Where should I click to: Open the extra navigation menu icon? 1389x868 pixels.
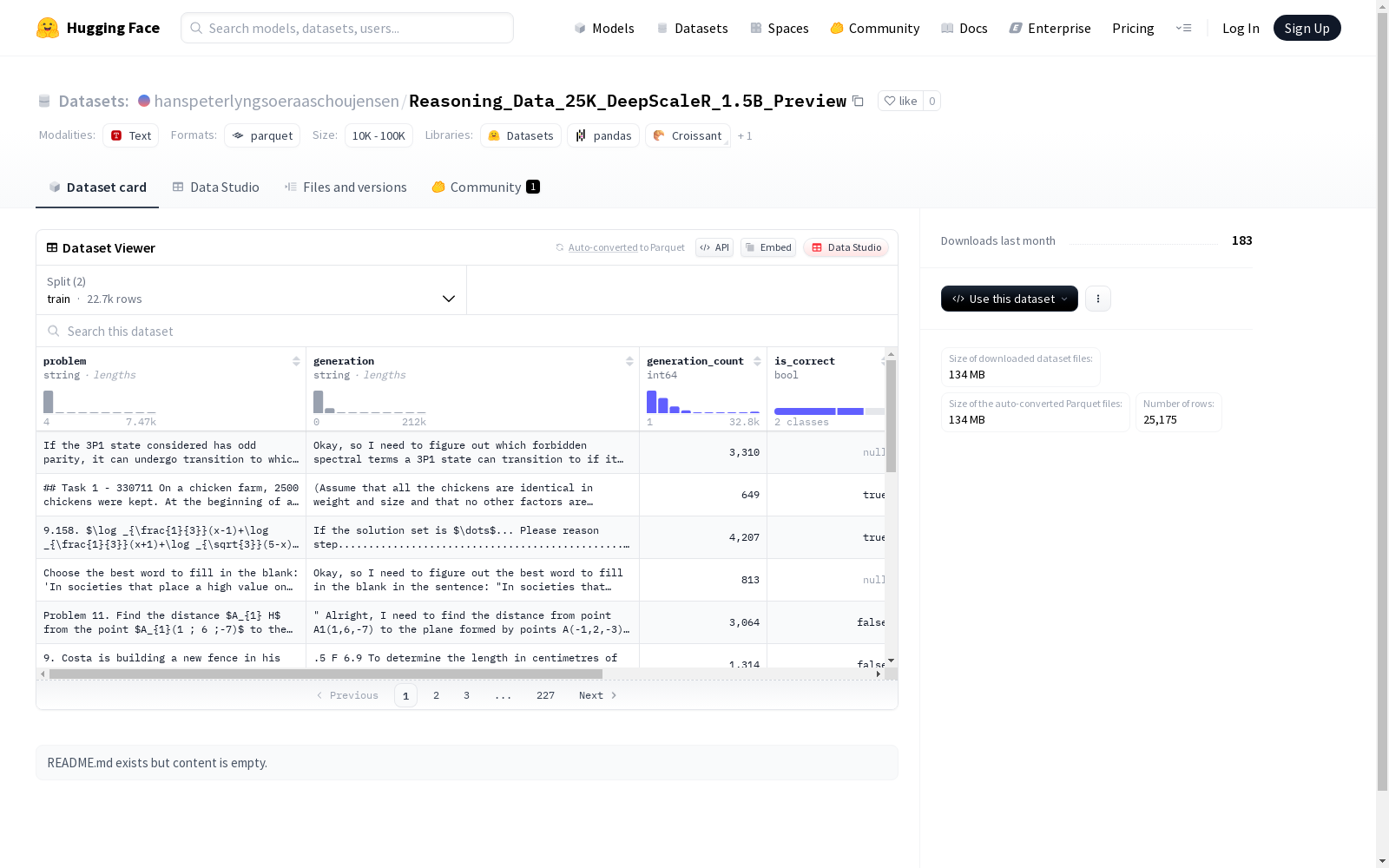[x=1183, y=28]
